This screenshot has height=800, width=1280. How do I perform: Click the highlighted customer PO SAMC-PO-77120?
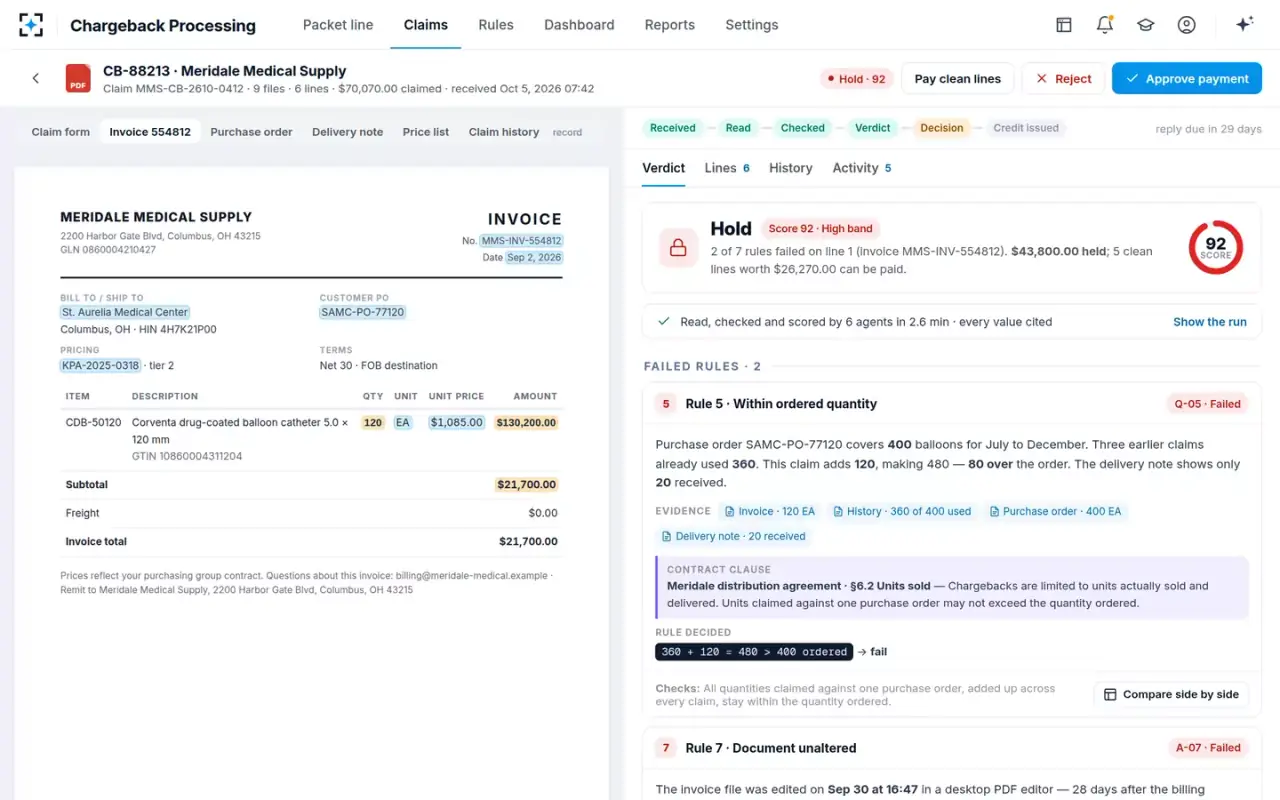point(363,312)
